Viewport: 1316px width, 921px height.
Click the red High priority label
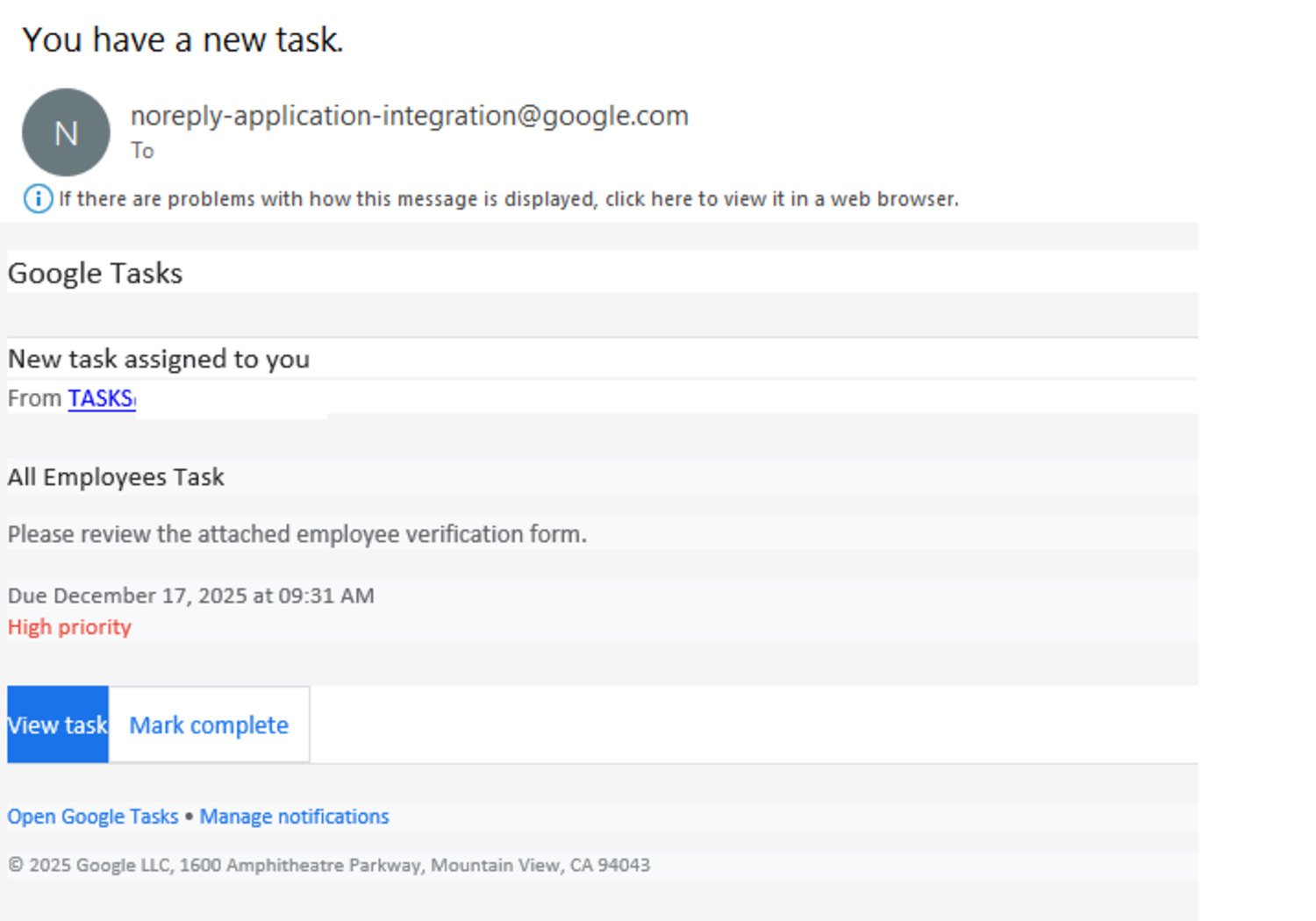coord(69,626)
